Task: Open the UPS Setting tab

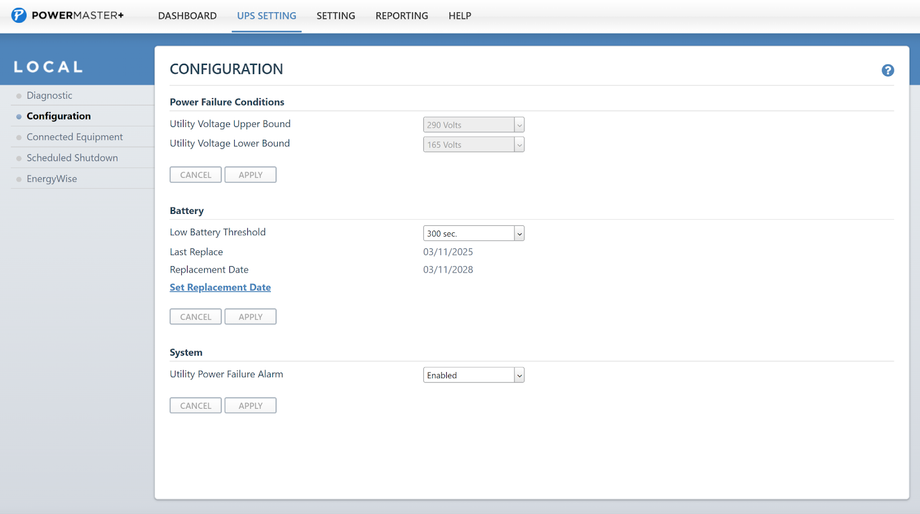Action: (266, 16)
